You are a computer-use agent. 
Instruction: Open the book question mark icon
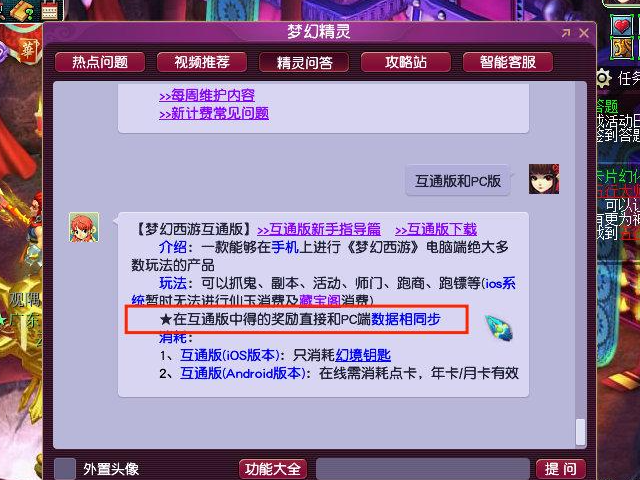tap(22, 10)
